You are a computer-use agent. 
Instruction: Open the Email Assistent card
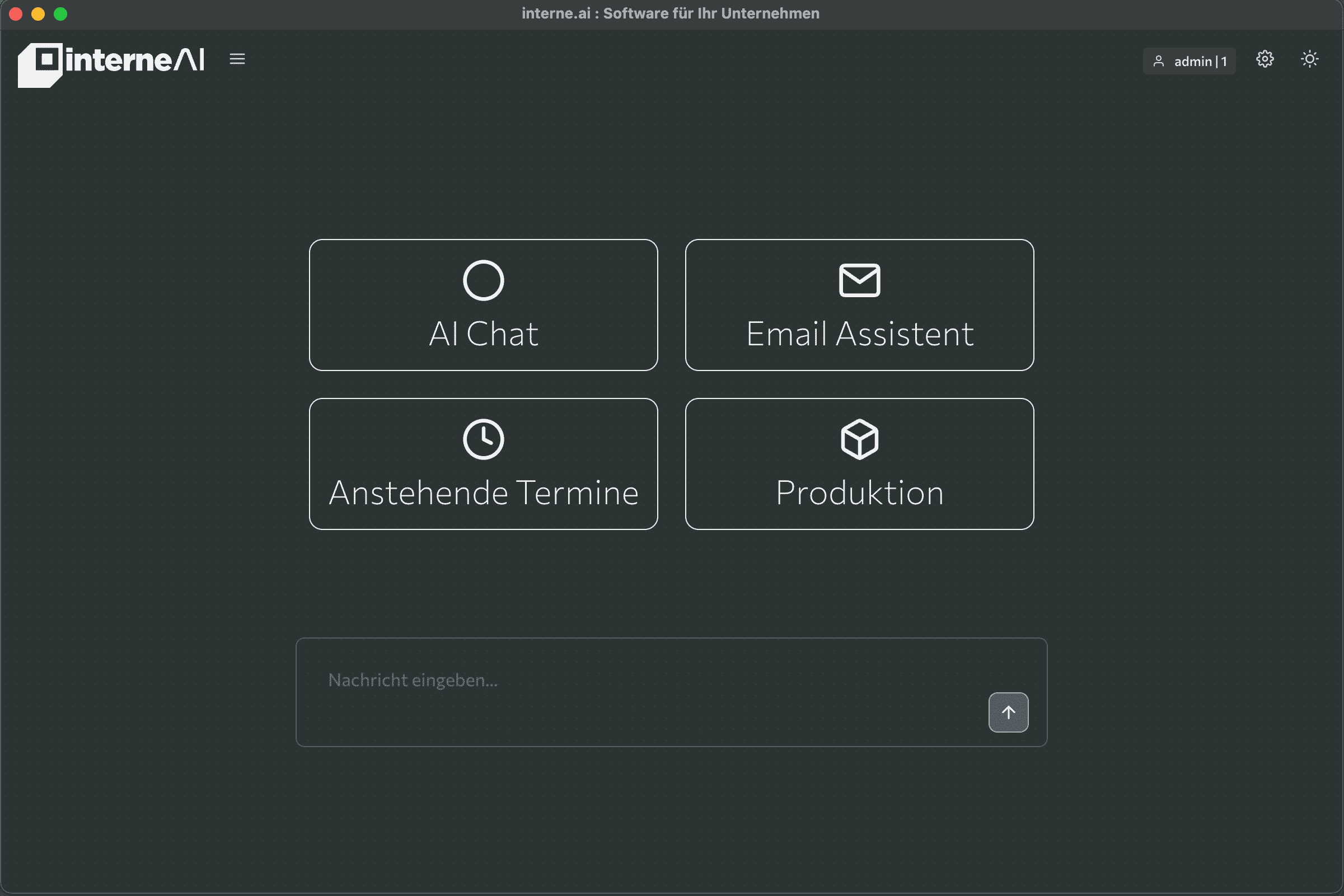pos(859,334)
